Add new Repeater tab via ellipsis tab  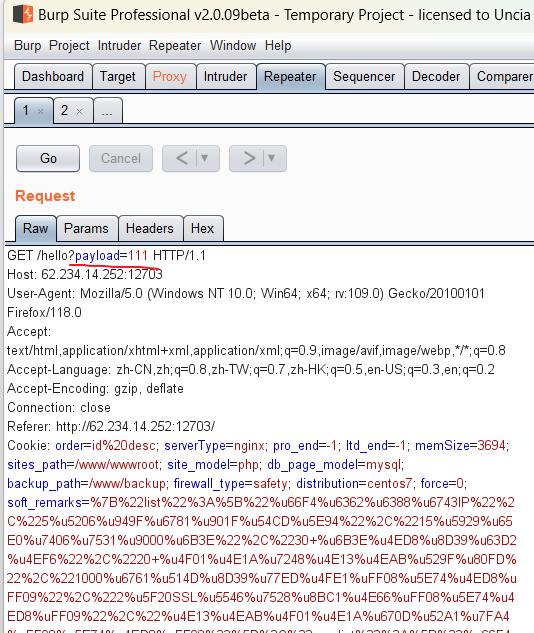coord(107,111)
